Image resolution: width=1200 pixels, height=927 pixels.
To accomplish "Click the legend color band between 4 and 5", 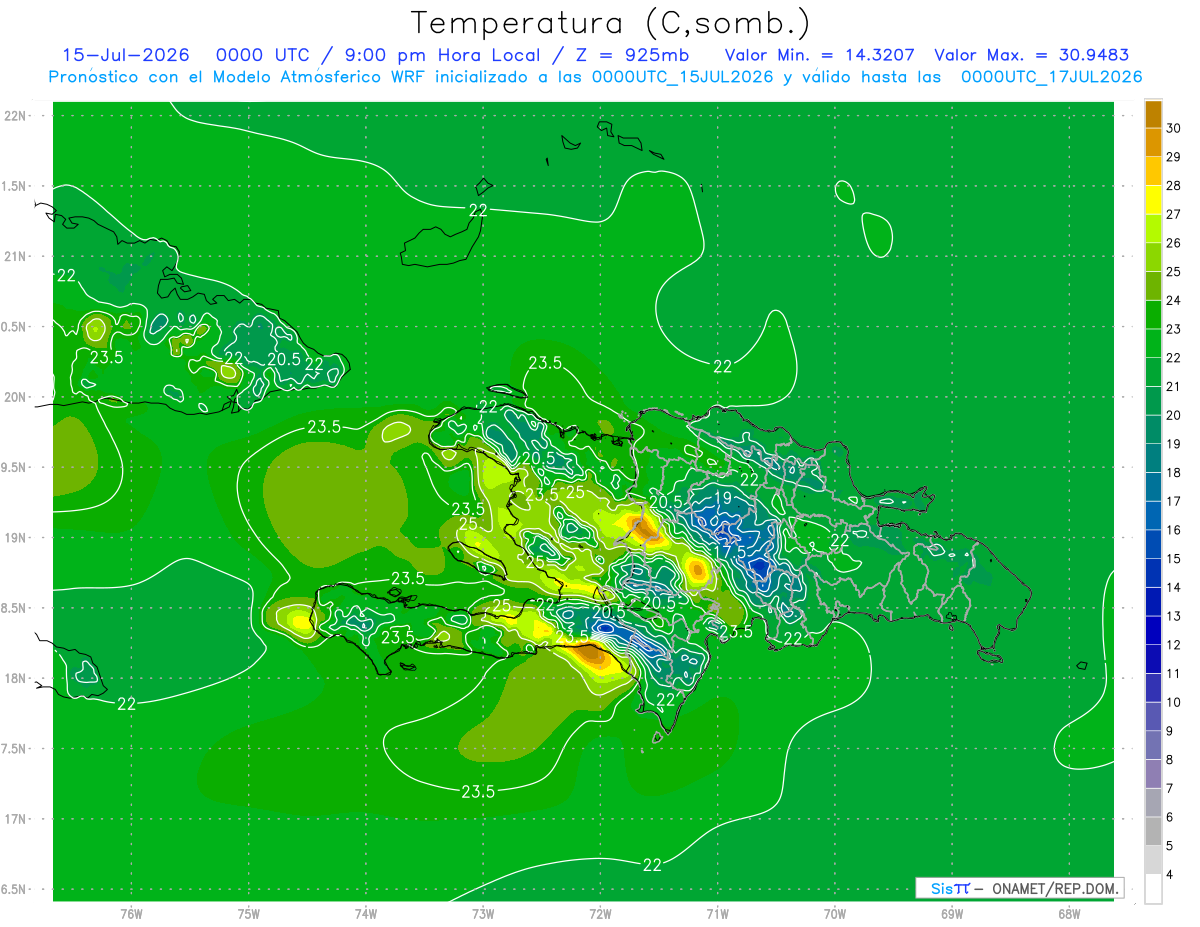I will [1153, 861].
